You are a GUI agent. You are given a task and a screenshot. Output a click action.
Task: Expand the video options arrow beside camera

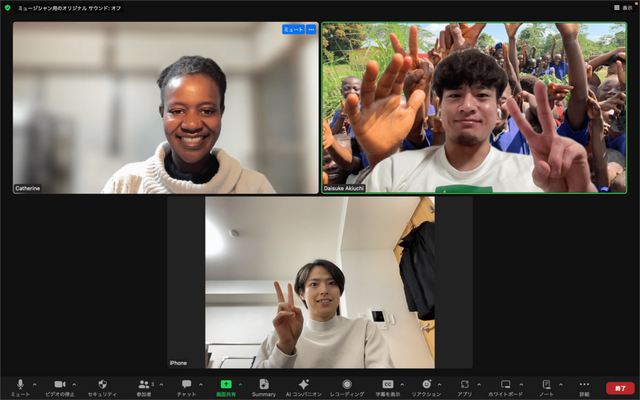click(74, 384)
